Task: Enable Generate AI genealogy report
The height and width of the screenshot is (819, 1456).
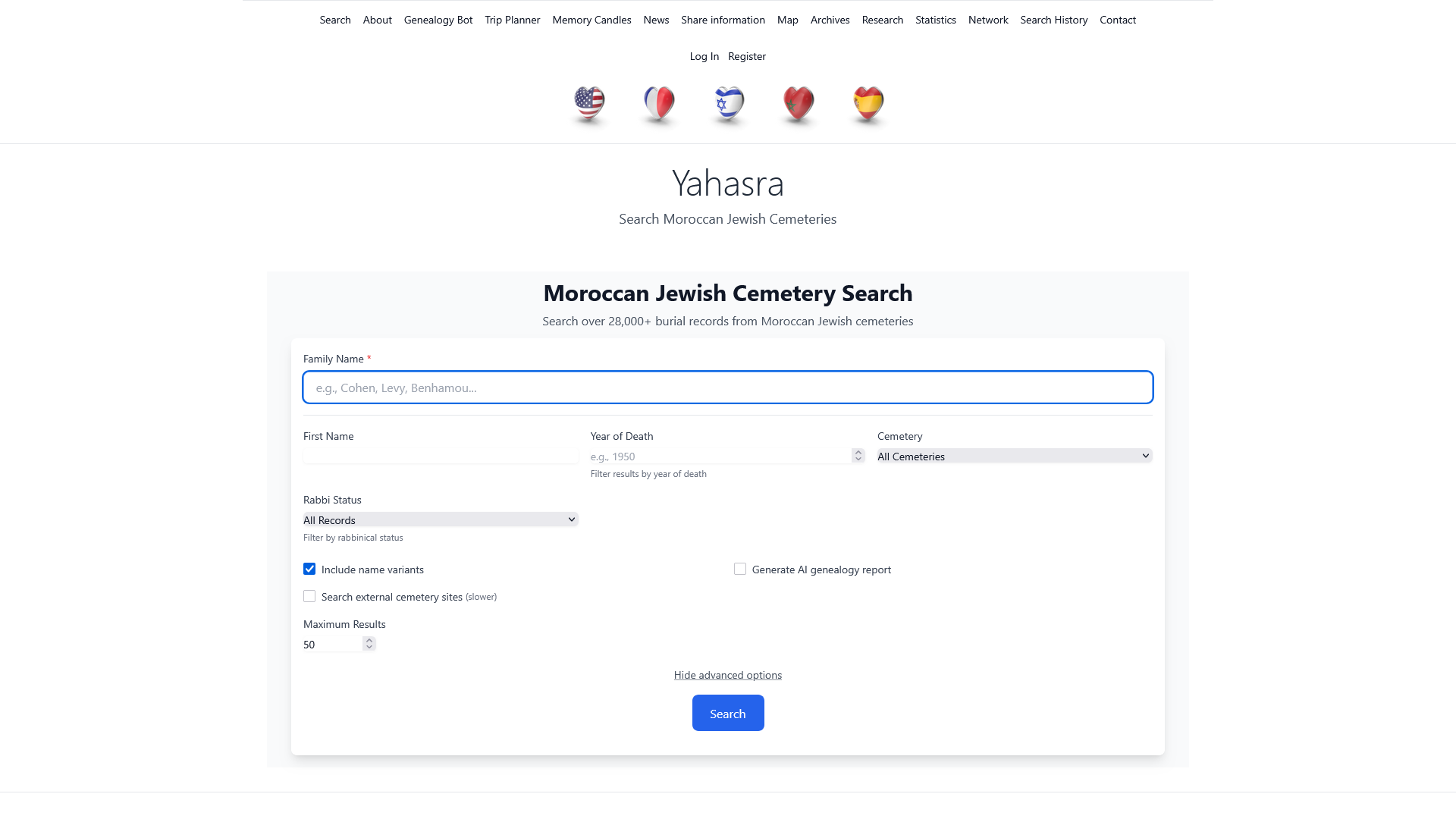Action: pos(740,570)
